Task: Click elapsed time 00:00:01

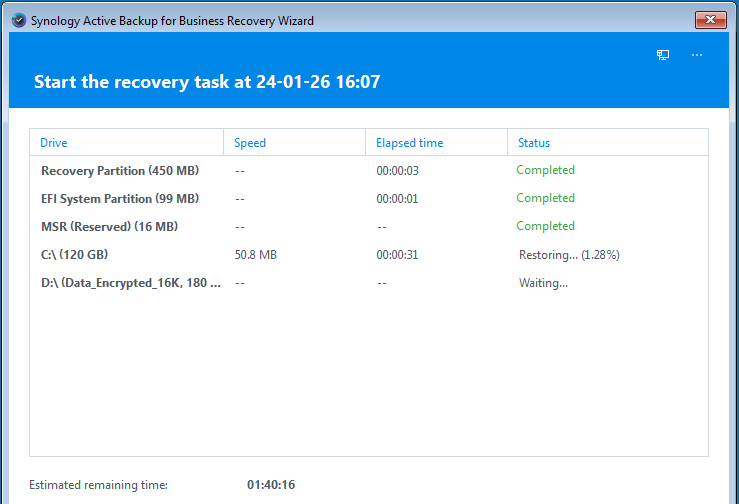Action: [397, 199]
